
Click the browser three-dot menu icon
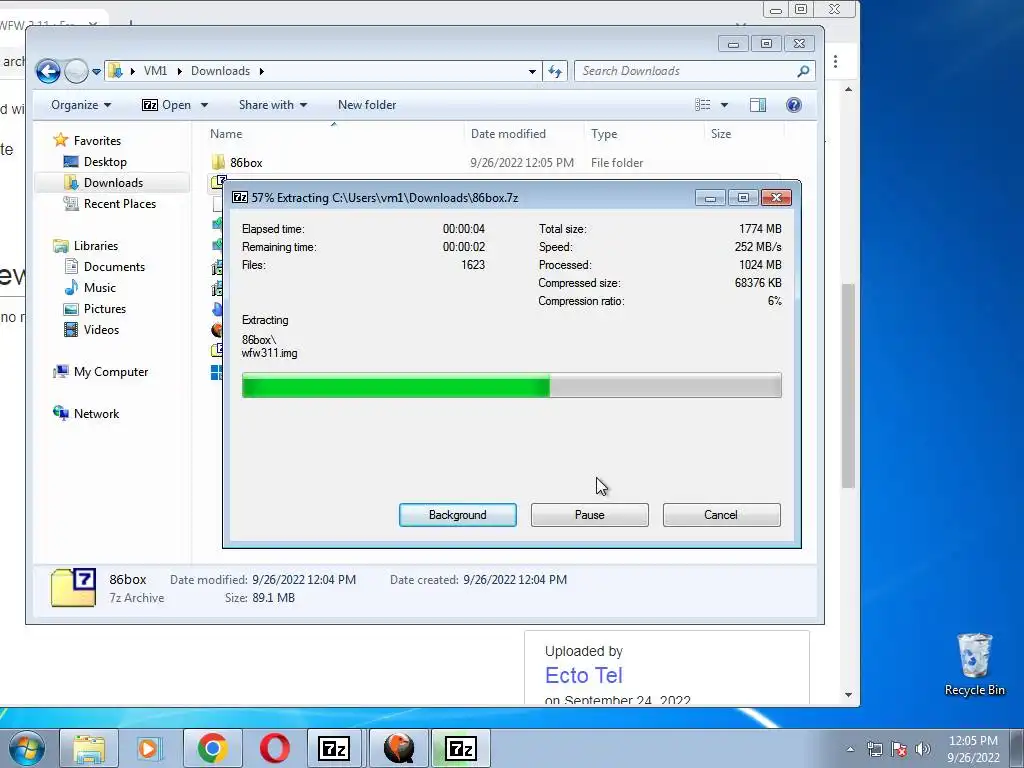[835, 61]
